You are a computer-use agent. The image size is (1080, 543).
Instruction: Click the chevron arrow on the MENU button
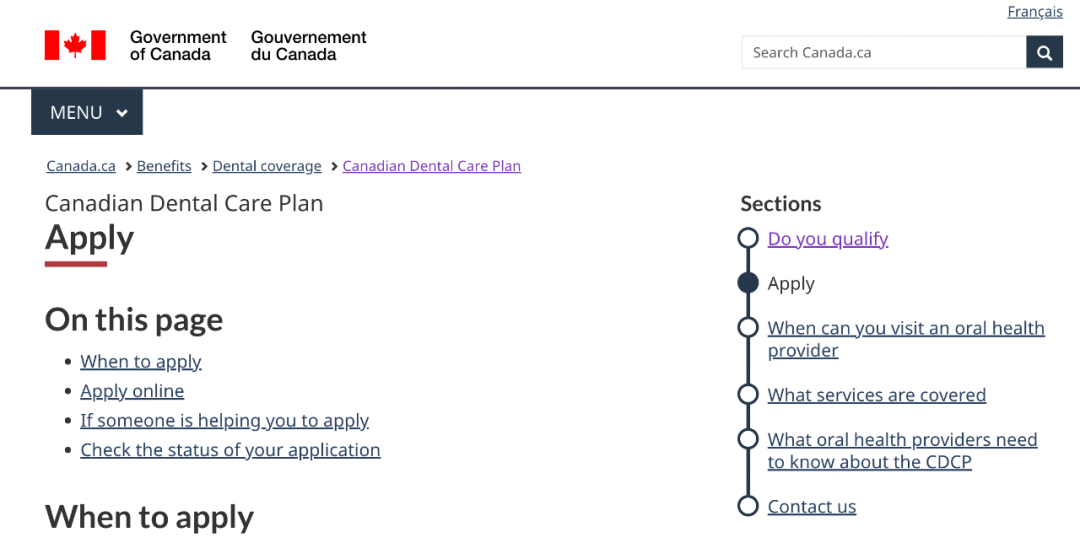122,113
